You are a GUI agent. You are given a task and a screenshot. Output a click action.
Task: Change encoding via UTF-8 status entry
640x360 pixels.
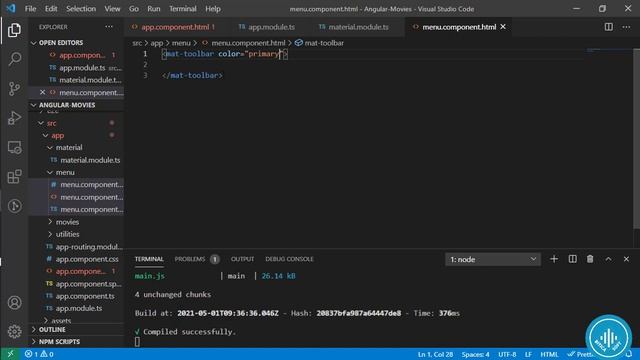coord(507,354)
